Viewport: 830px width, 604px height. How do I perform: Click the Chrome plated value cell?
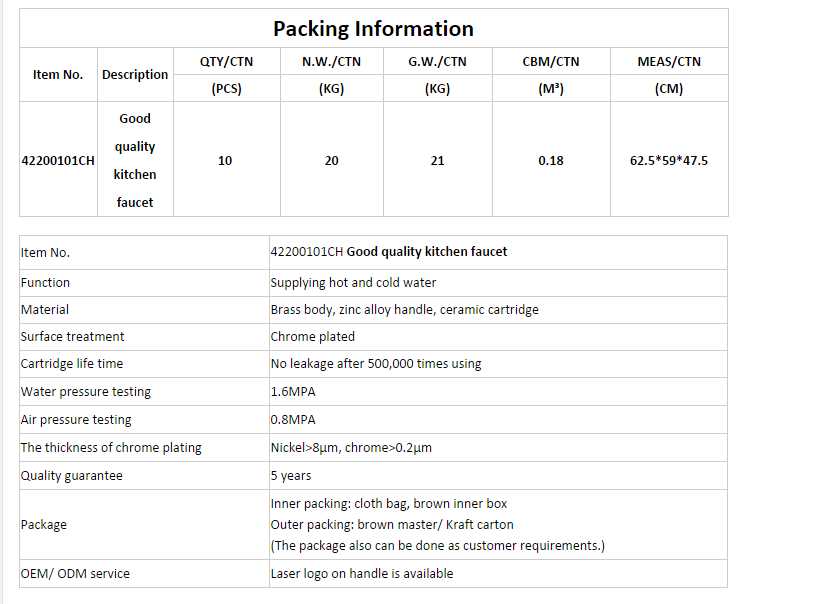coord(312,337)
